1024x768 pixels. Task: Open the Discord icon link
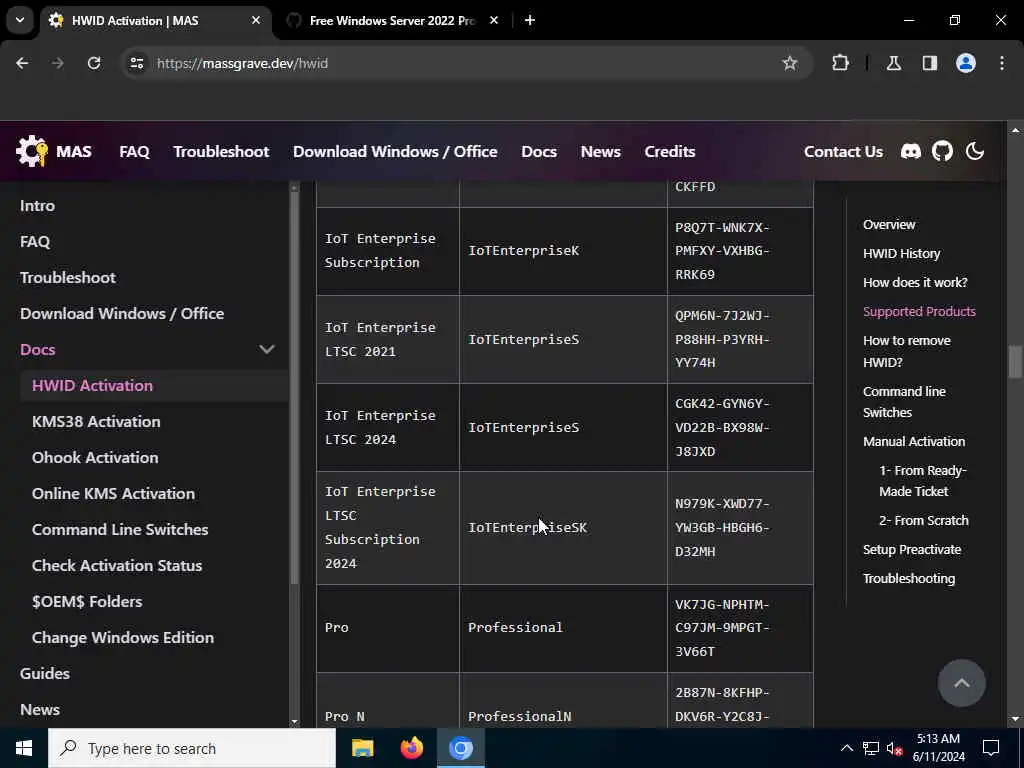(910, 152)
